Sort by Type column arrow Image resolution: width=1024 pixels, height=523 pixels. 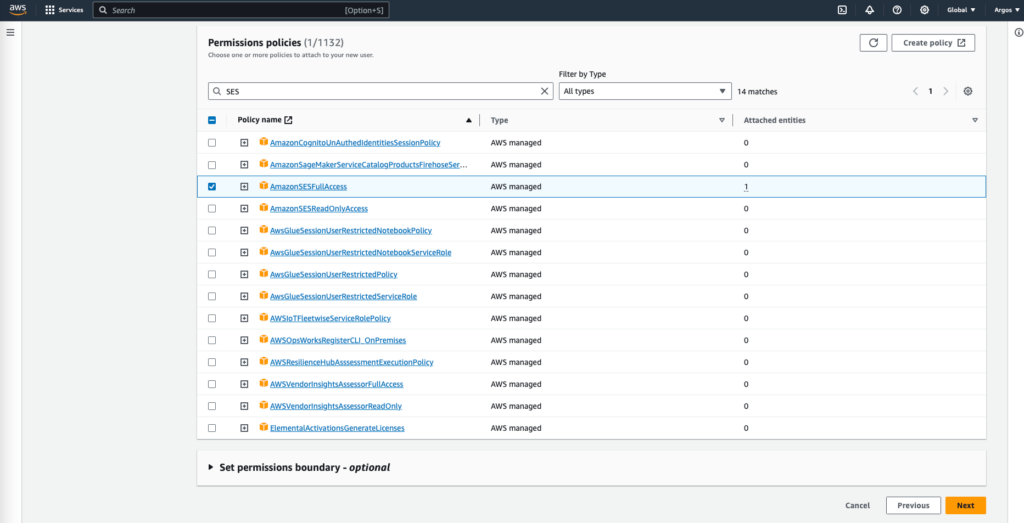(722, 120)
